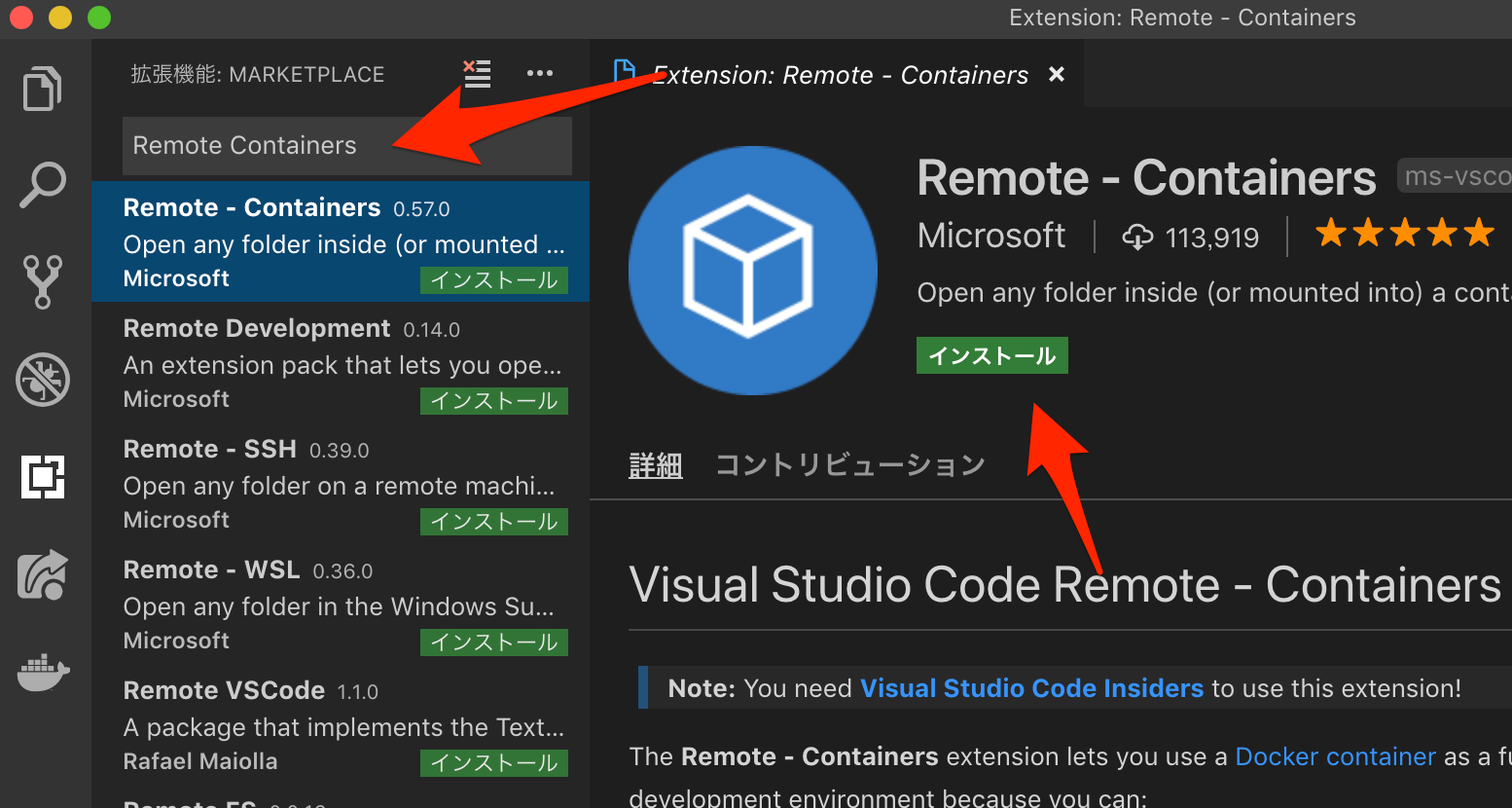1512x808 pixels.
Task: Open the Explorer view icon
Action: point(43,88)
